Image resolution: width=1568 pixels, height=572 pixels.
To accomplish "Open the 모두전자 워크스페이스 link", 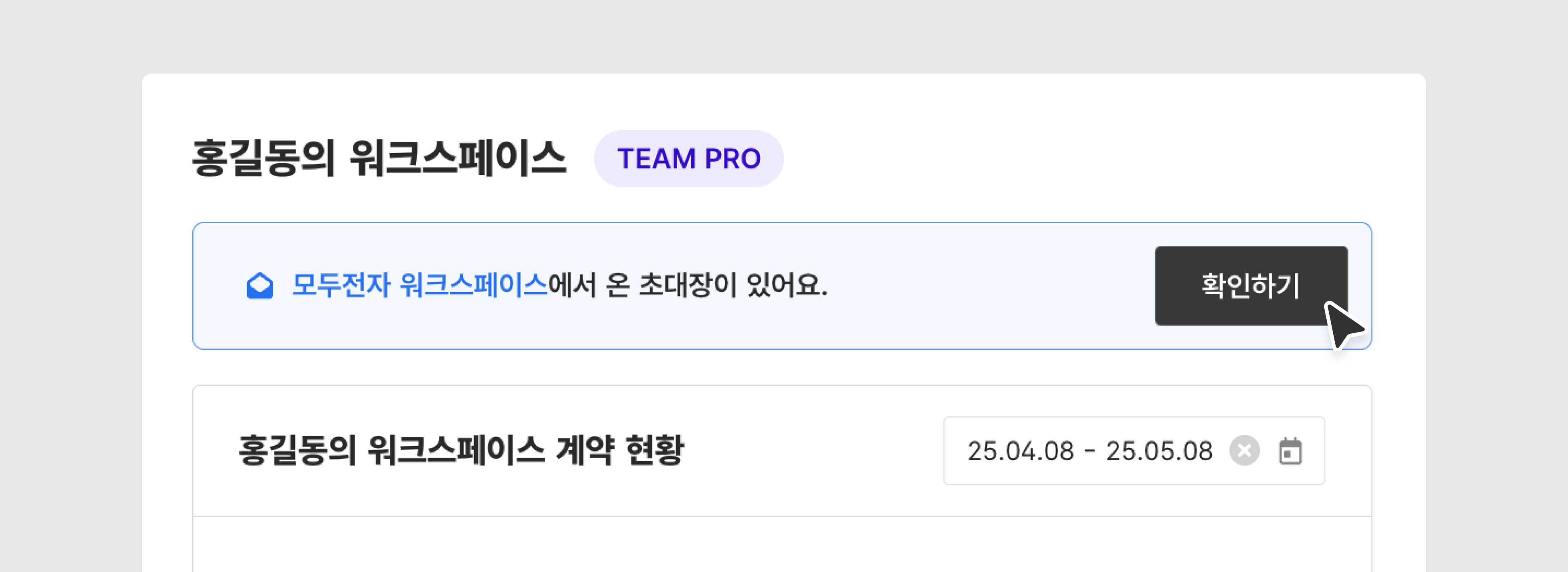I will coord(419,285).
